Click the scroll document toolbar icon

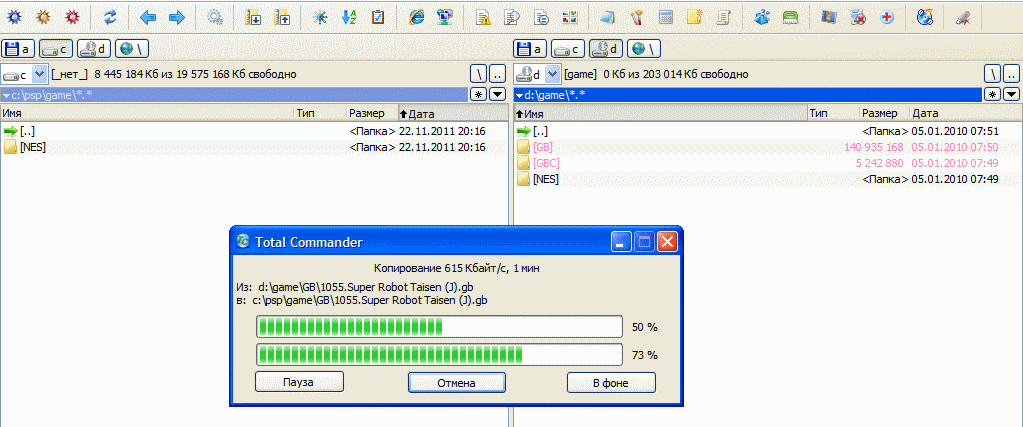pos(724,17)
